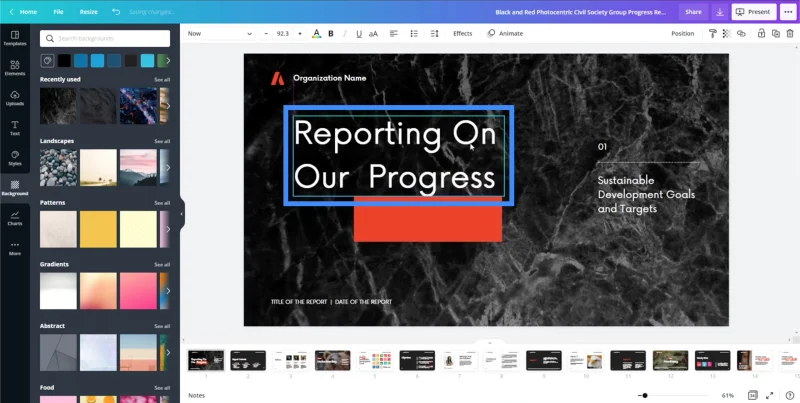The height and width of the screenshot is (403, 800).
Task: Open the font family dropdown showing Now
Action: point(219,34)
